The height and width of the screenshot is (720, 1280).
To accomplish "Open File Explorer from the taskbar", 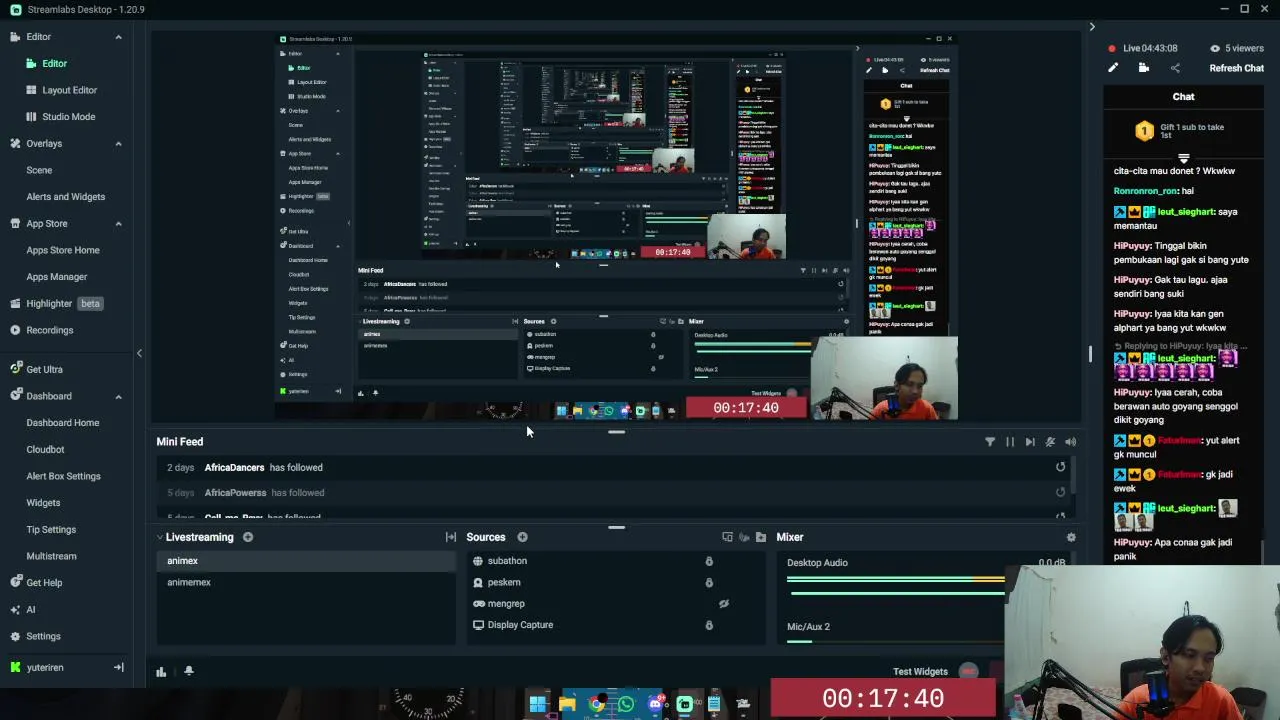I will click(x=567, y=704).
